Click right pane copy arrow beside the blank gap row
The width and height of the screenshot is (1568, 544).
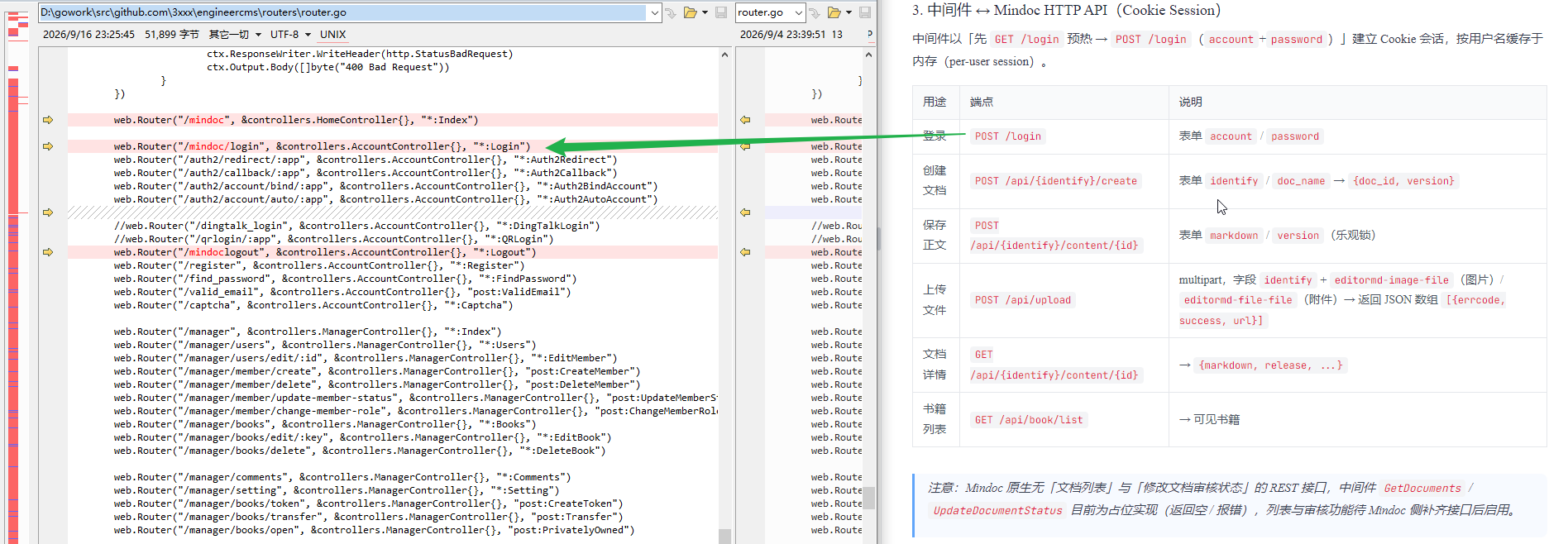(745, 212)
